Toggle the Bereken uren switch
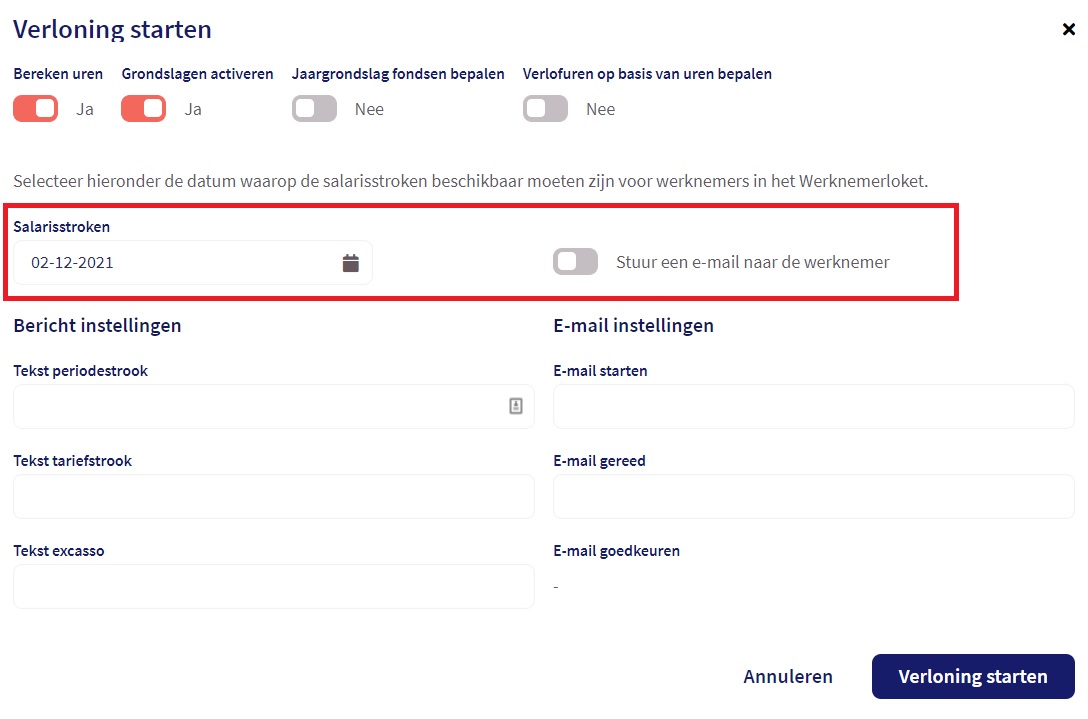The width and height of the screenshot is (1088, 719). click(x=35, y=109)
